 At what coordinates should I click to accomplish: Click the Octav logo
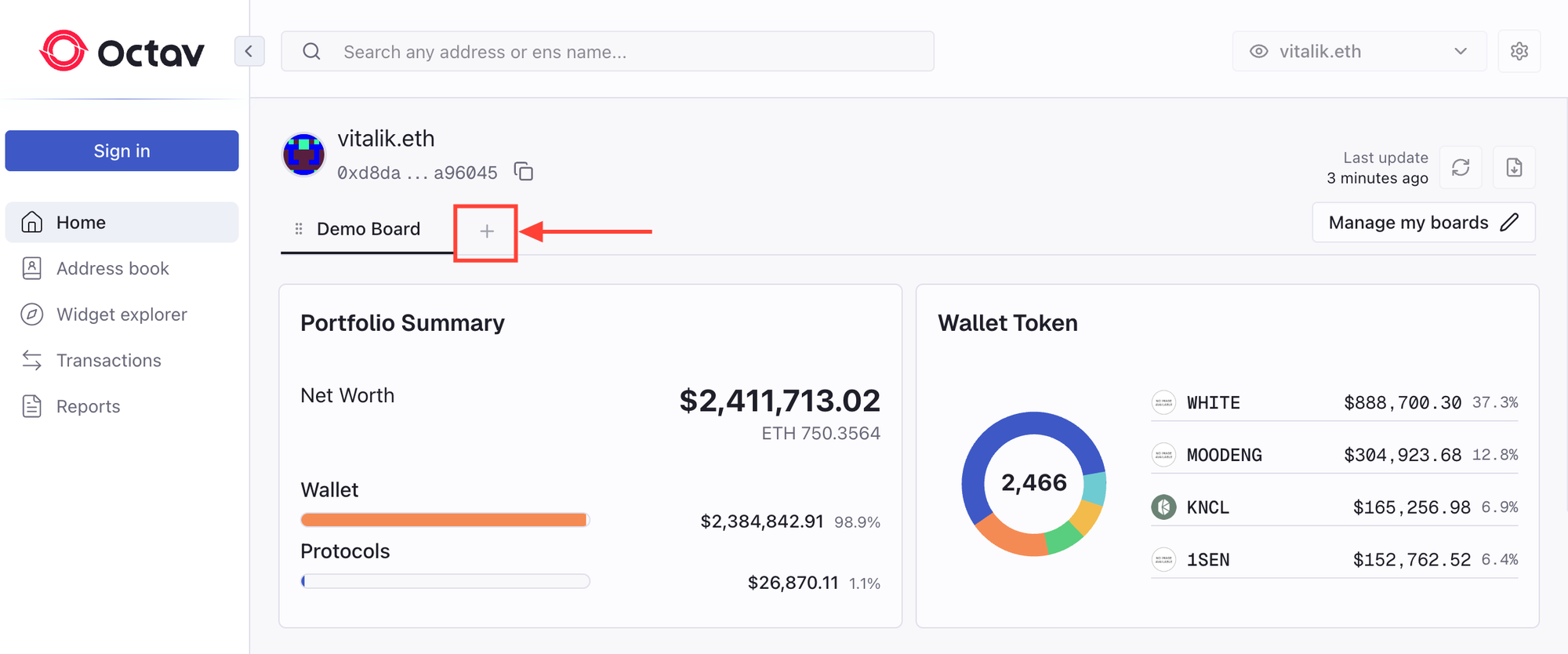point(122,51)
